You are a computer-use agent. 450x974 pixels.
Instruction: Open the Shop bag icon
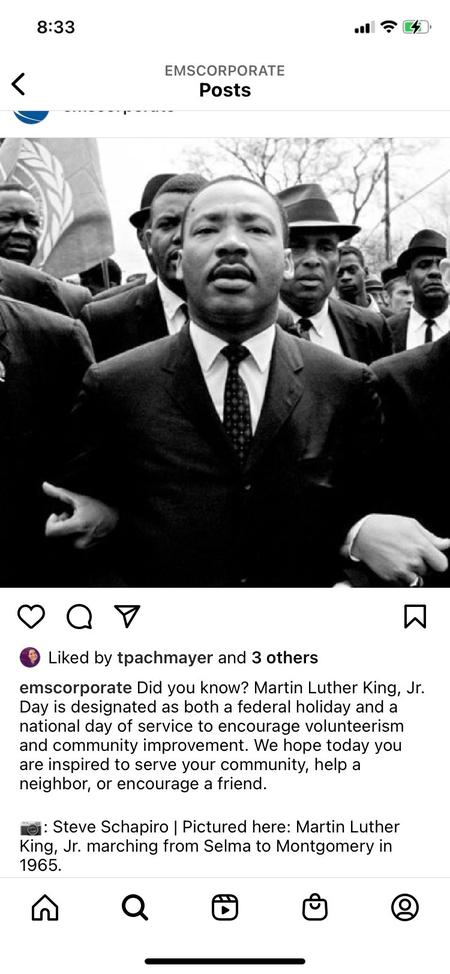click(315, 908)
